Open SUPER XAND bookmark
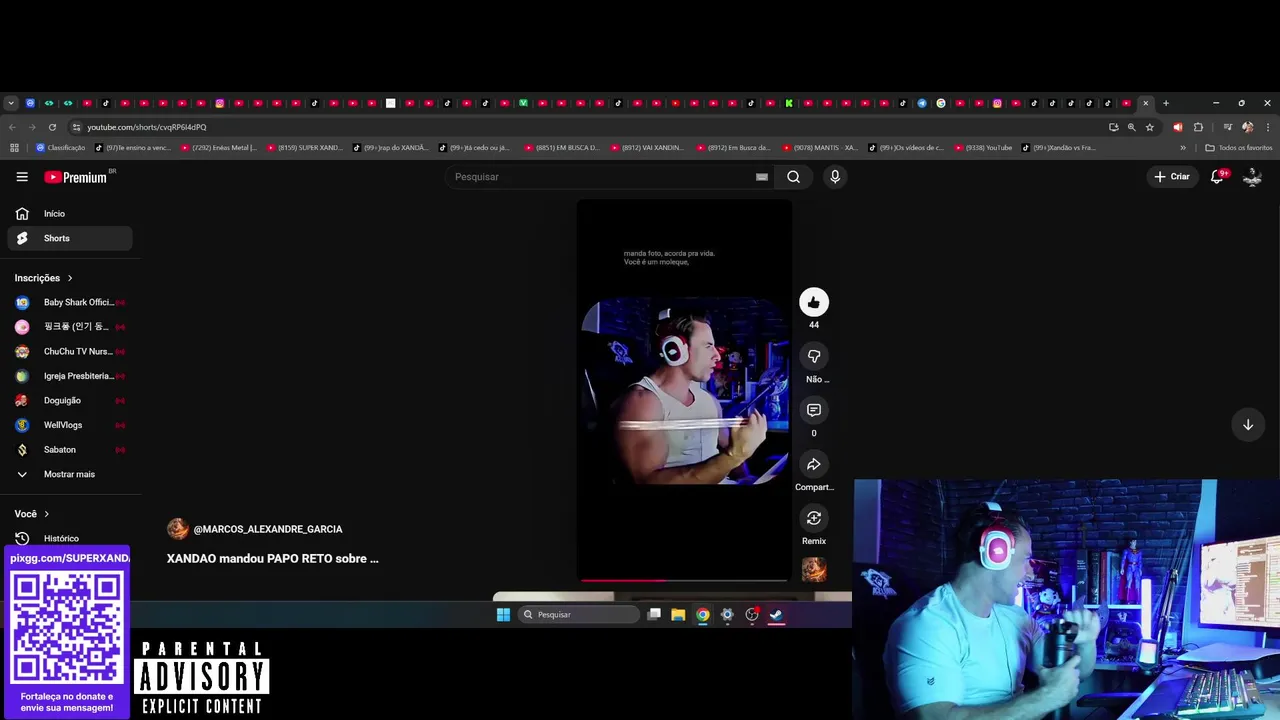Viewport: 1280px width, 720px height. pos(305,148)
